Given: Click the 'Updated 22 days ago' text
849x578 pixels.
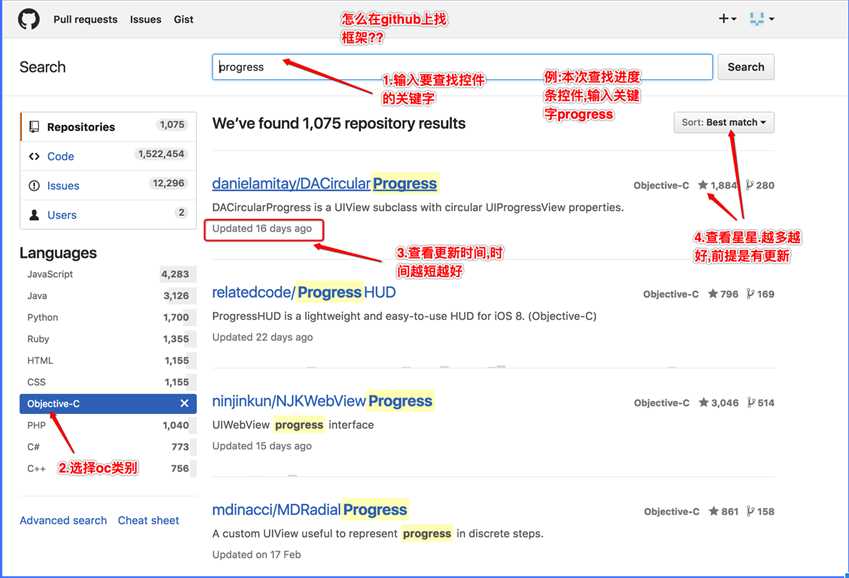Looking at the screenshot, I should click(x=263, y=337).
